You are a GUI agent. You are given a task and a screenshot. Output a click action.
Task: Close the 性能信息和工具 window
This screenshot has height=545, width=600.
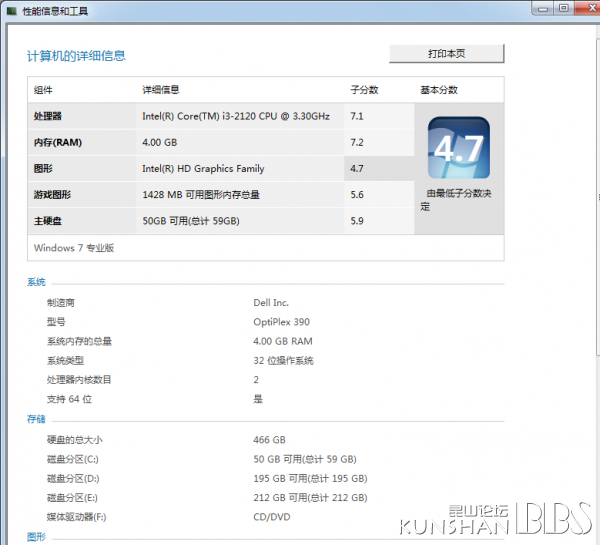coord(589,8)
